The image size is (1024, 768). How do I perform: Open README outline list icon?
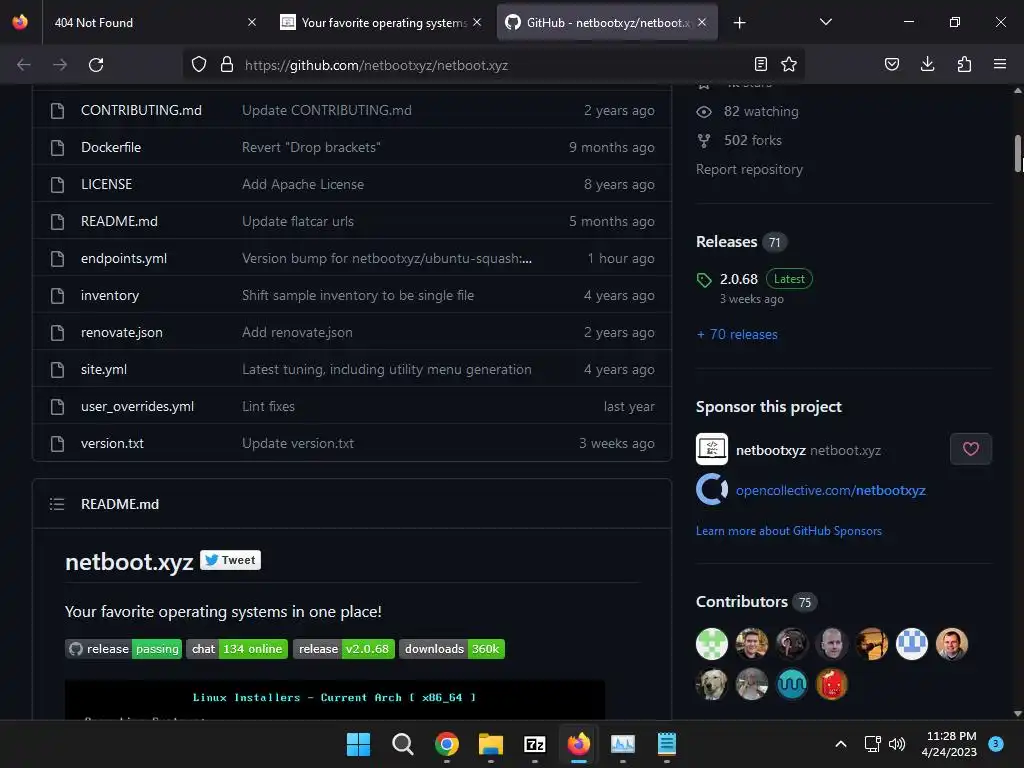57,504
